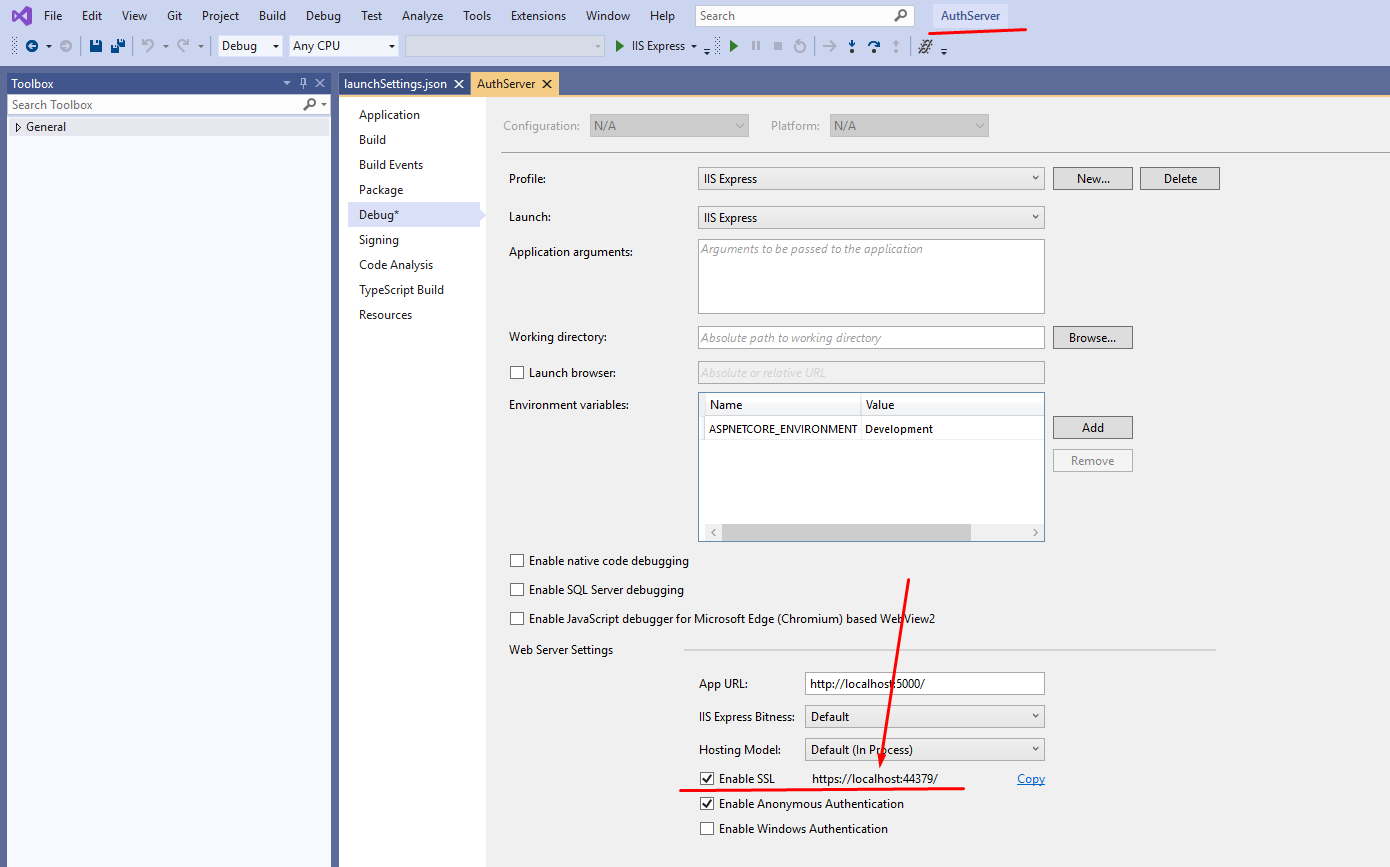
Task: Close the launchSettings.json tab
Action: point(459,84)
